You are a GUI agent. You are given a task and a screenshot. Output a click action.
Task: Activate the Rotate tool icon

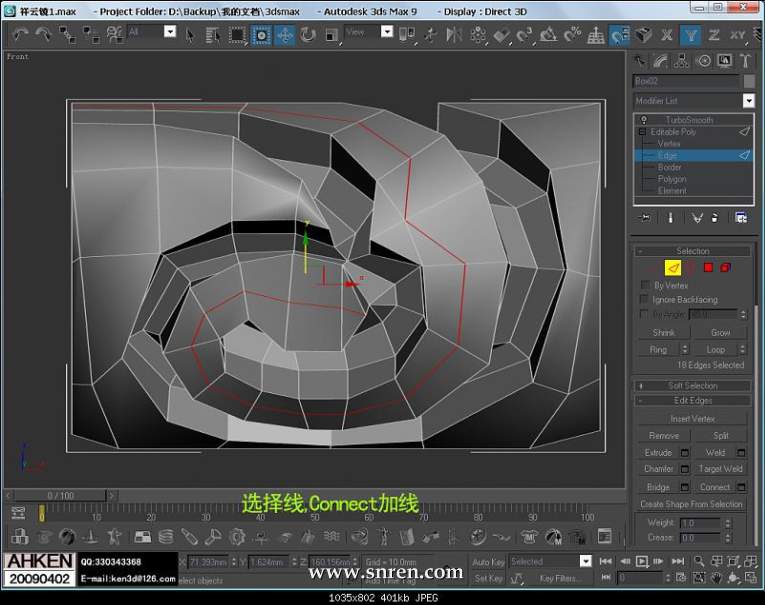pyautogui.click(x=307, y=34)
